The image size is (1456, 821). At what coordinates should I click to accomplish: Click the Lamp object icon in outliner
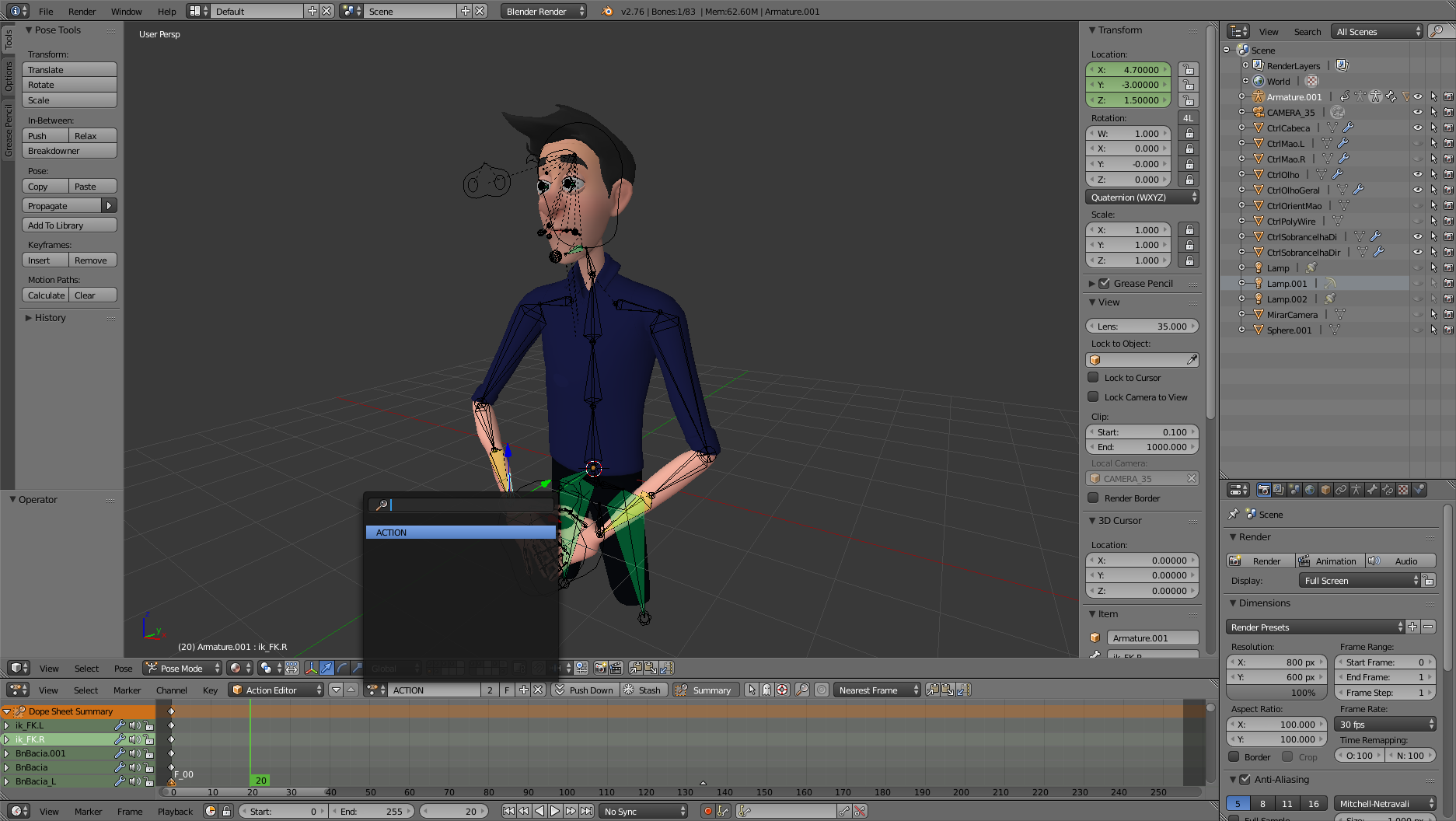tap(1259, 267)
